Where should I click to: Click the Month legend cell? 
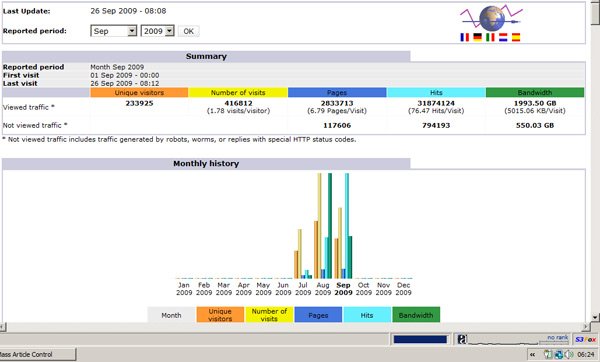[x=171, y=315]
